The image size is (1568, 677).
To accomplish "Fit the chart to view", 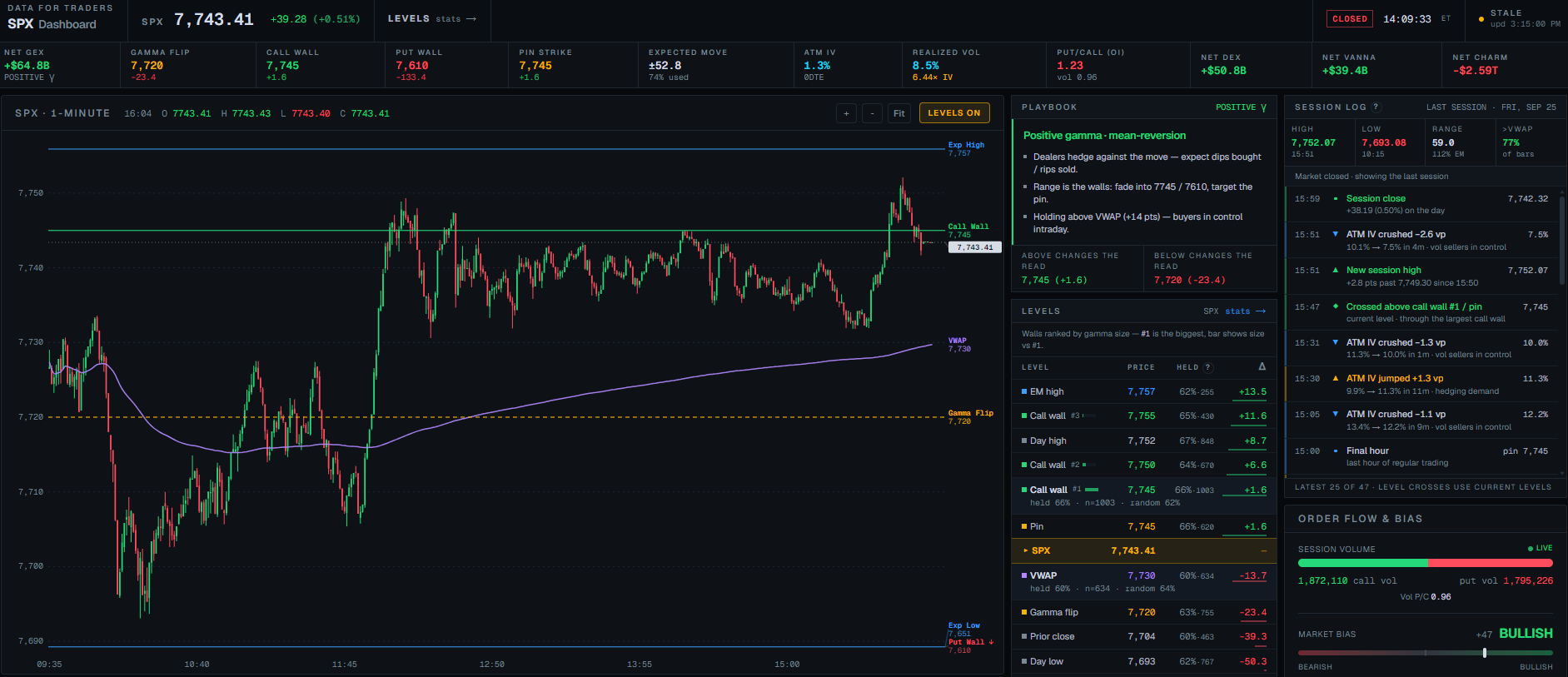I will point(899,113).
